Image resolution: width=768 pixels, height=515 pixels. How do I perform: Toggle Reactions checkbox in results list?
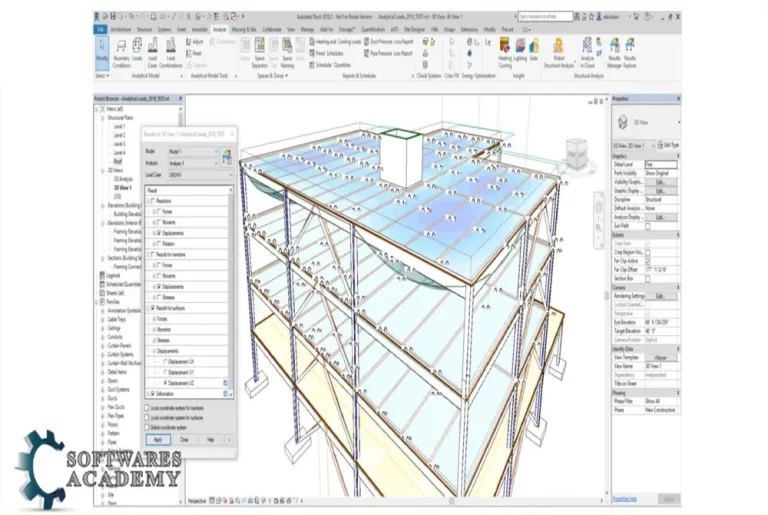(x=153, y=201)
